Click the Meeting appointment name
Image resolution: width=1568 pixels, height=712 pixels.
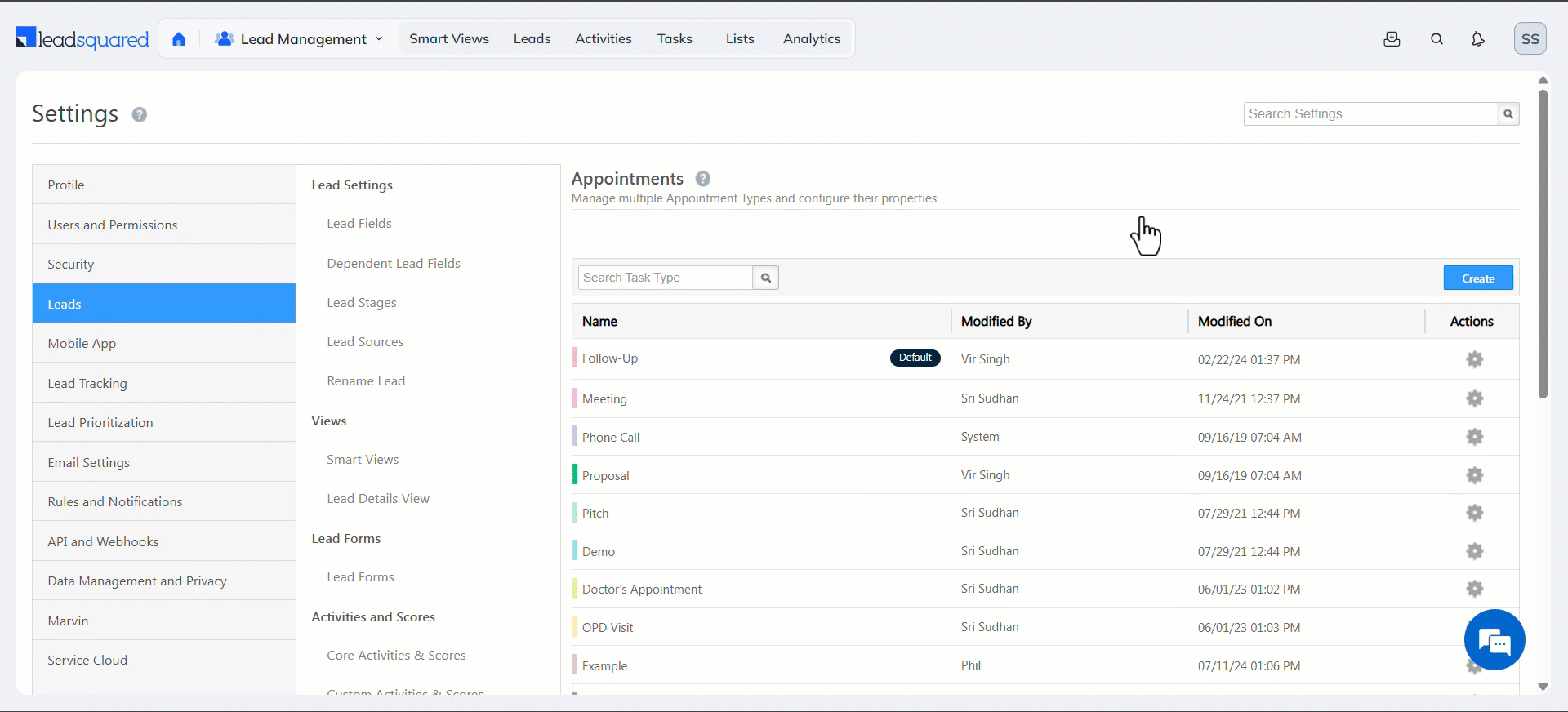pos(604,398)
